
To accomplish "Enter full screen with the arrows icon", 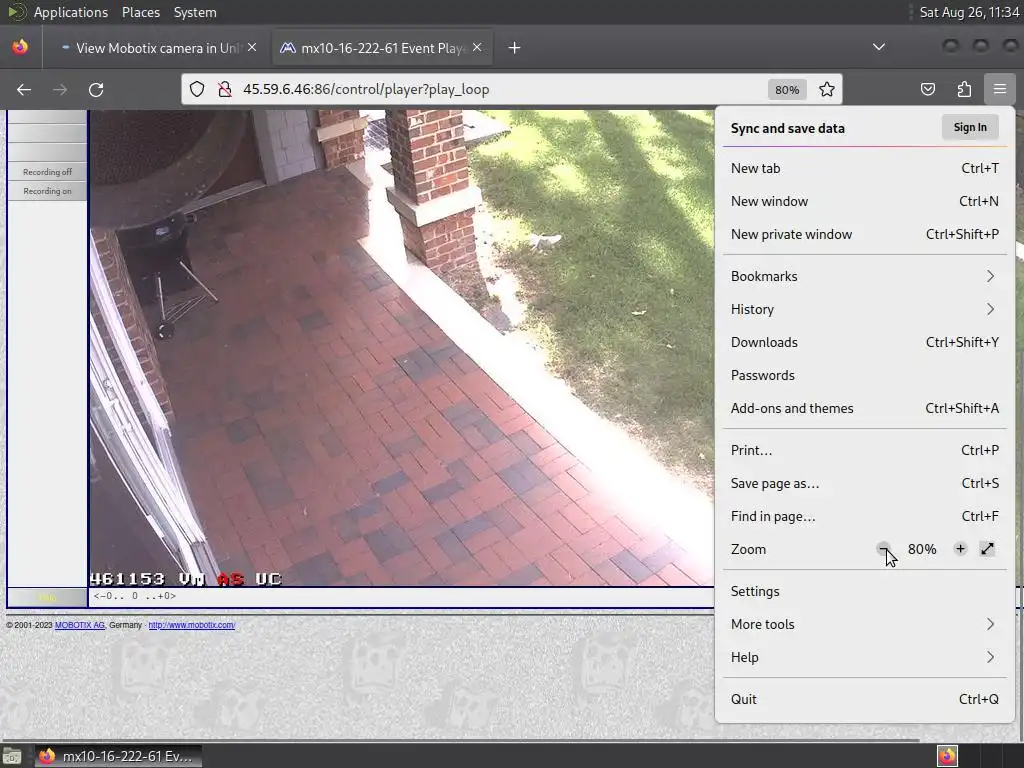I will [x=987, y=549].
